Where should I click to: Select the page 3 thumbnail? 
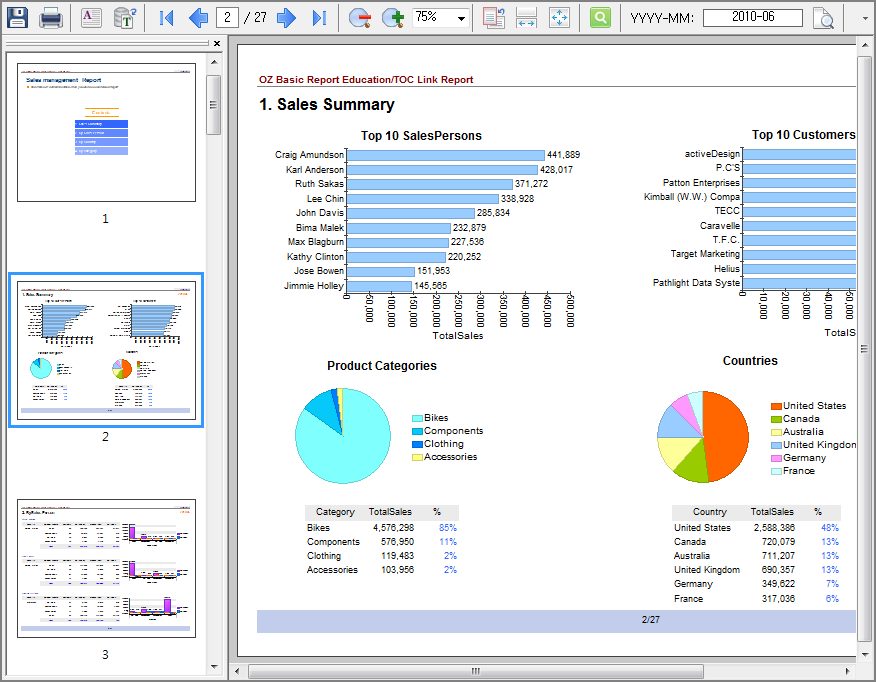tap(106, 568)
